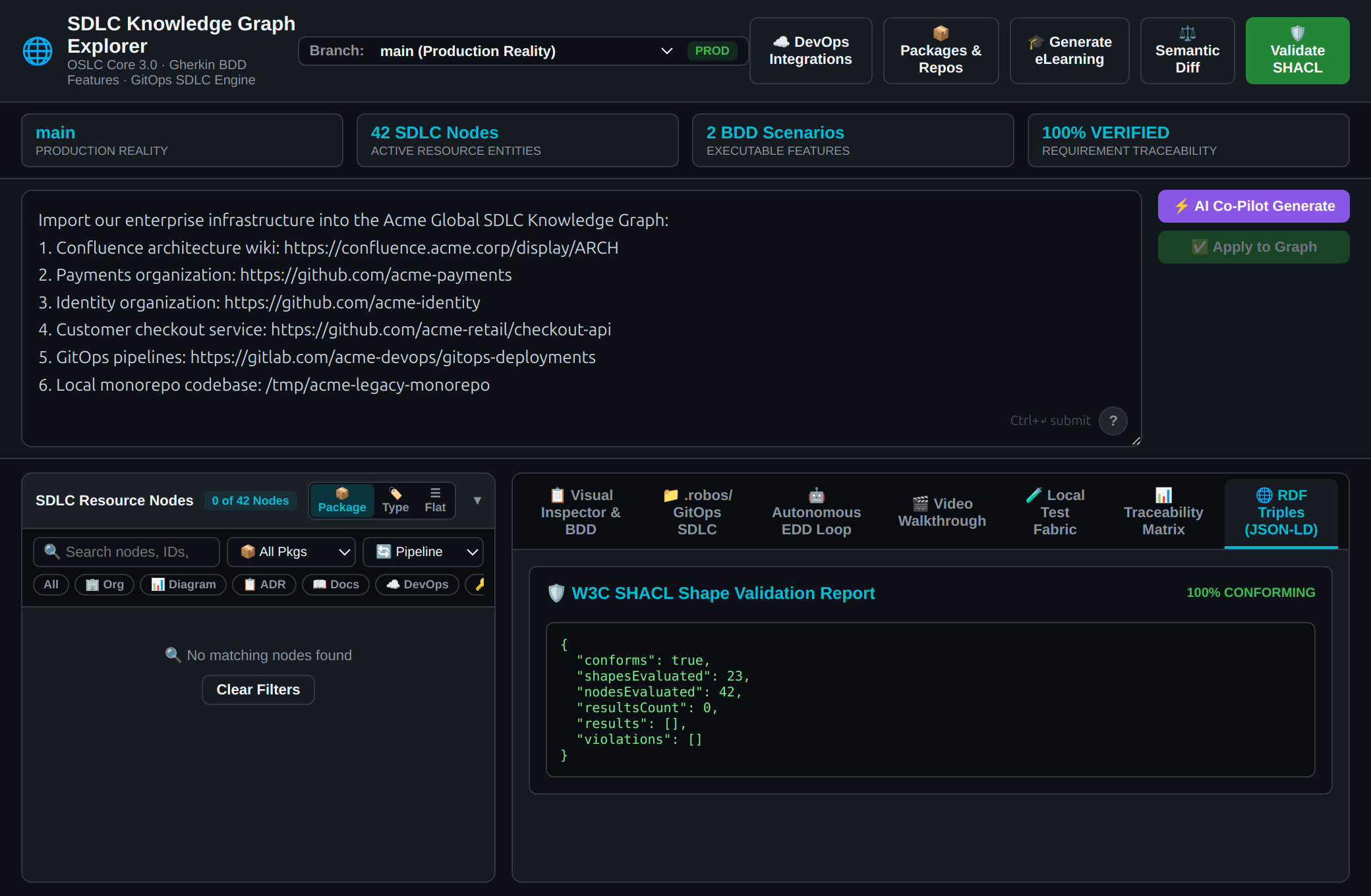Click the clapperboard icon on Video Walkthrough
The height and width of the screenshot is (896, 1371).
pos(920,504)
